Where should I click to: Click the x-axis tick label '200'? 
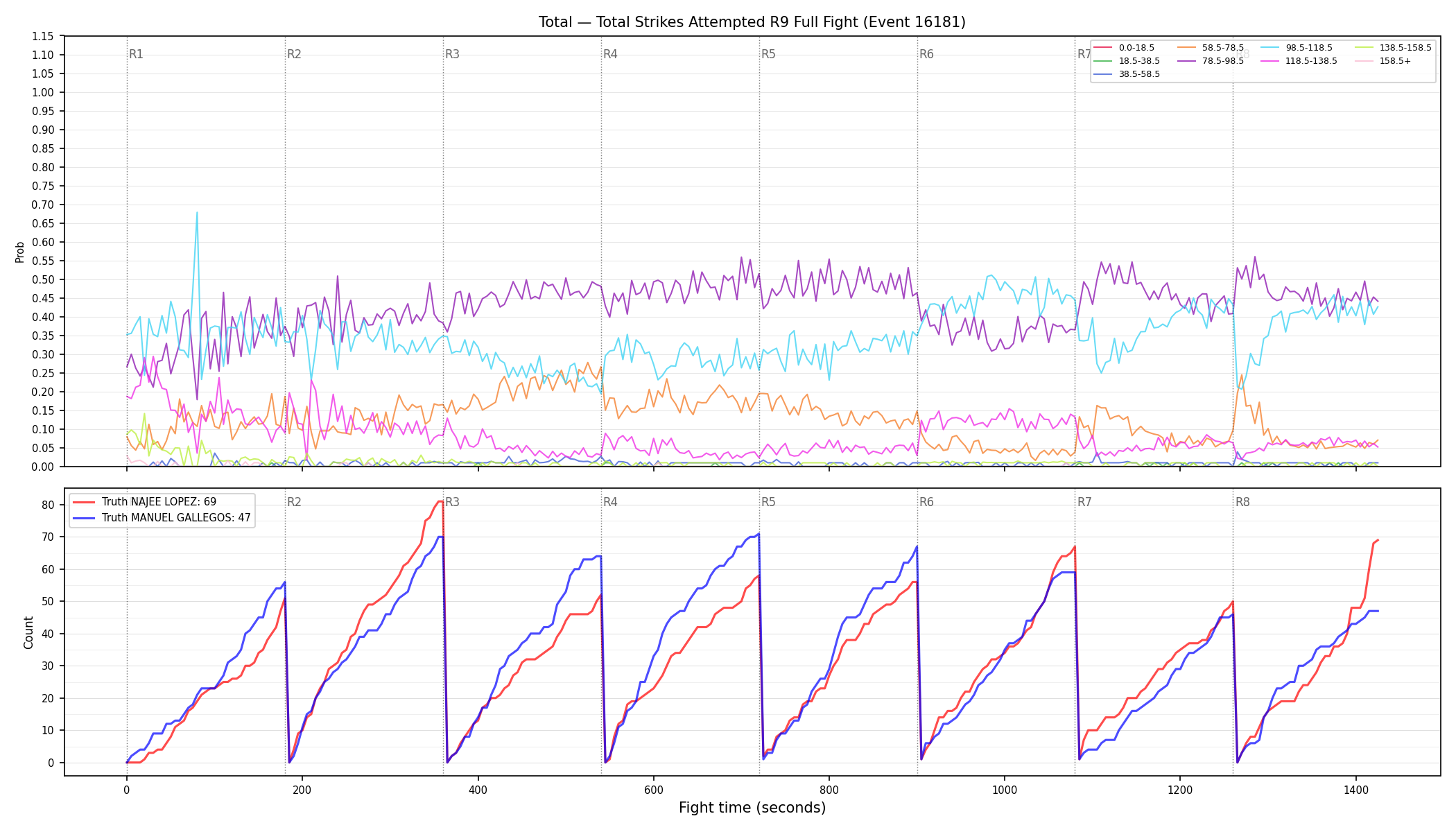302,790
